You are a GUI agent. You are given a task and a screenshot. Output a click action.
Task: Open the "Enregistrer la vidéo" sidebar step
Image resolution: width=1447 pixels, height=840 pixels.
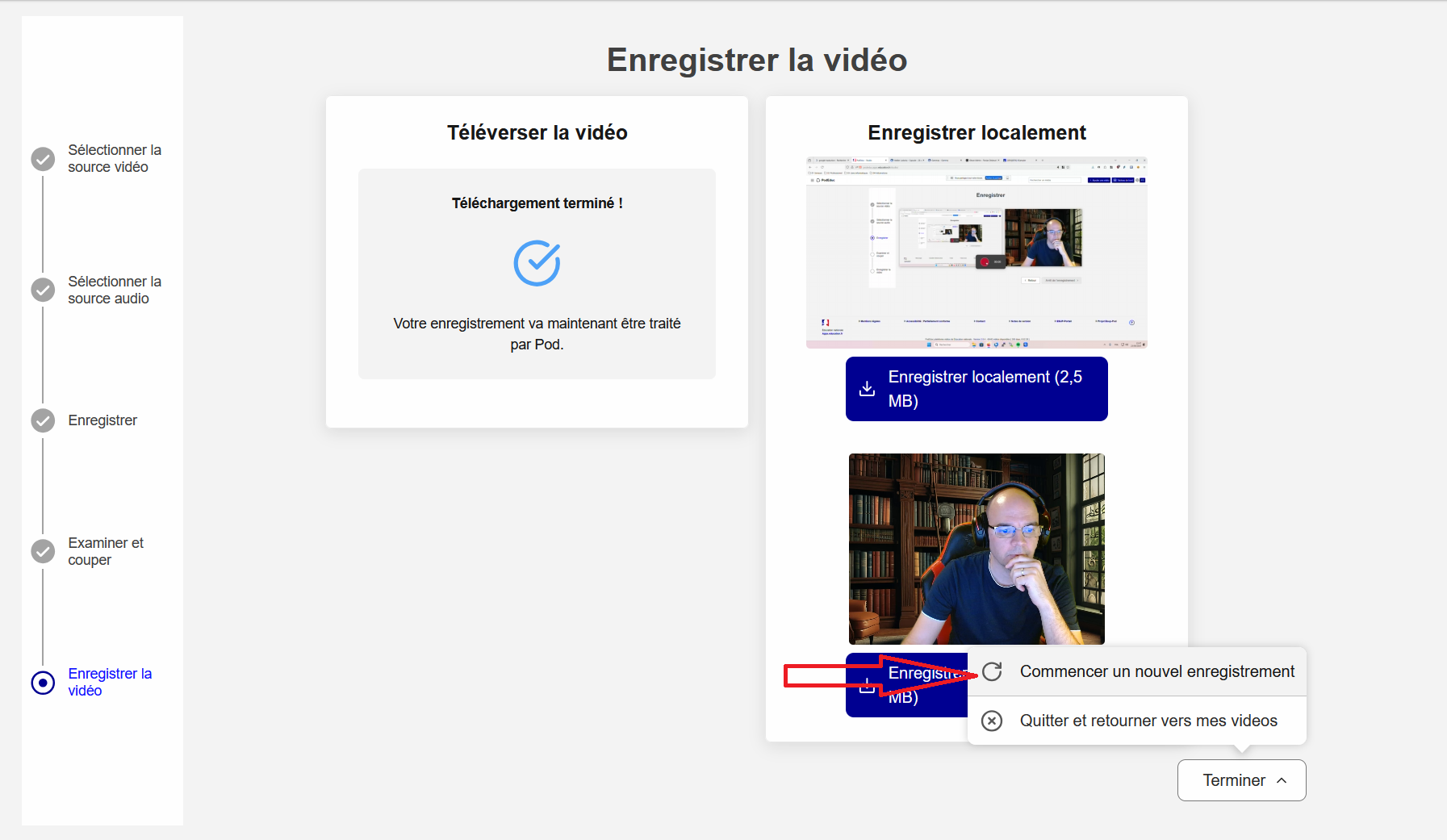click(x=110, y=683)
